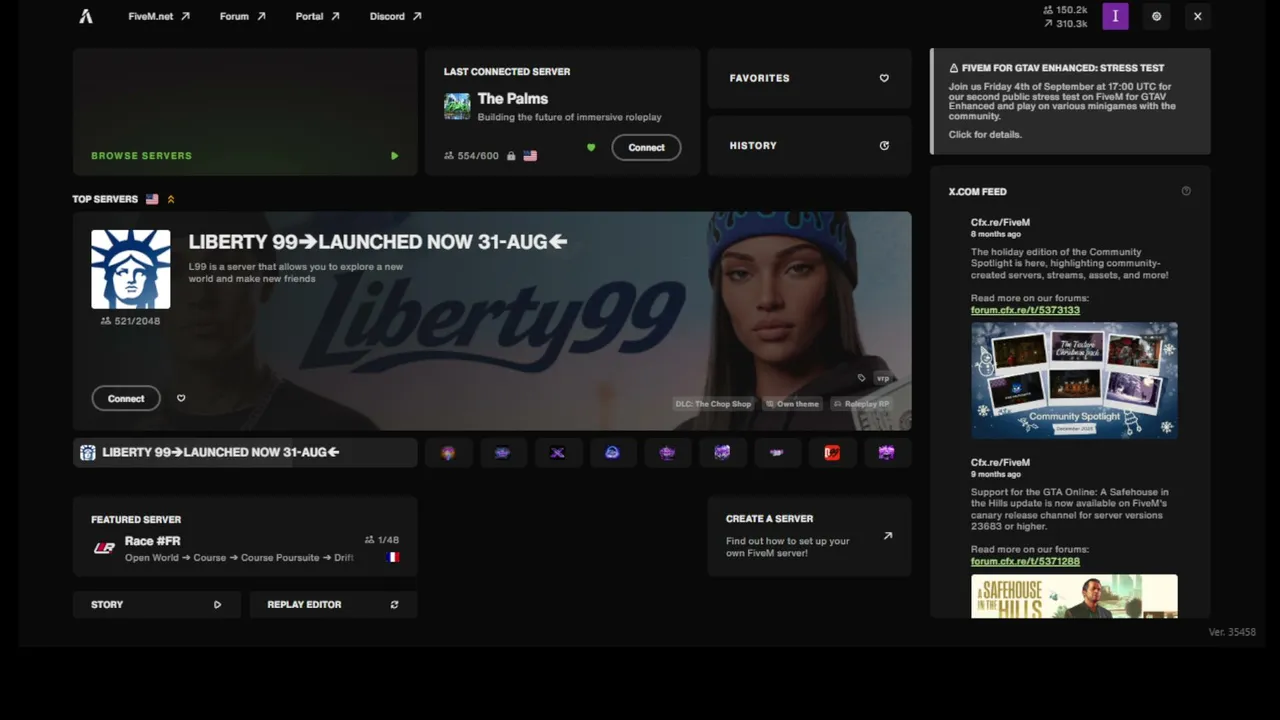
Task: Click the French flag on Race #FR
Action: [393, 557]
